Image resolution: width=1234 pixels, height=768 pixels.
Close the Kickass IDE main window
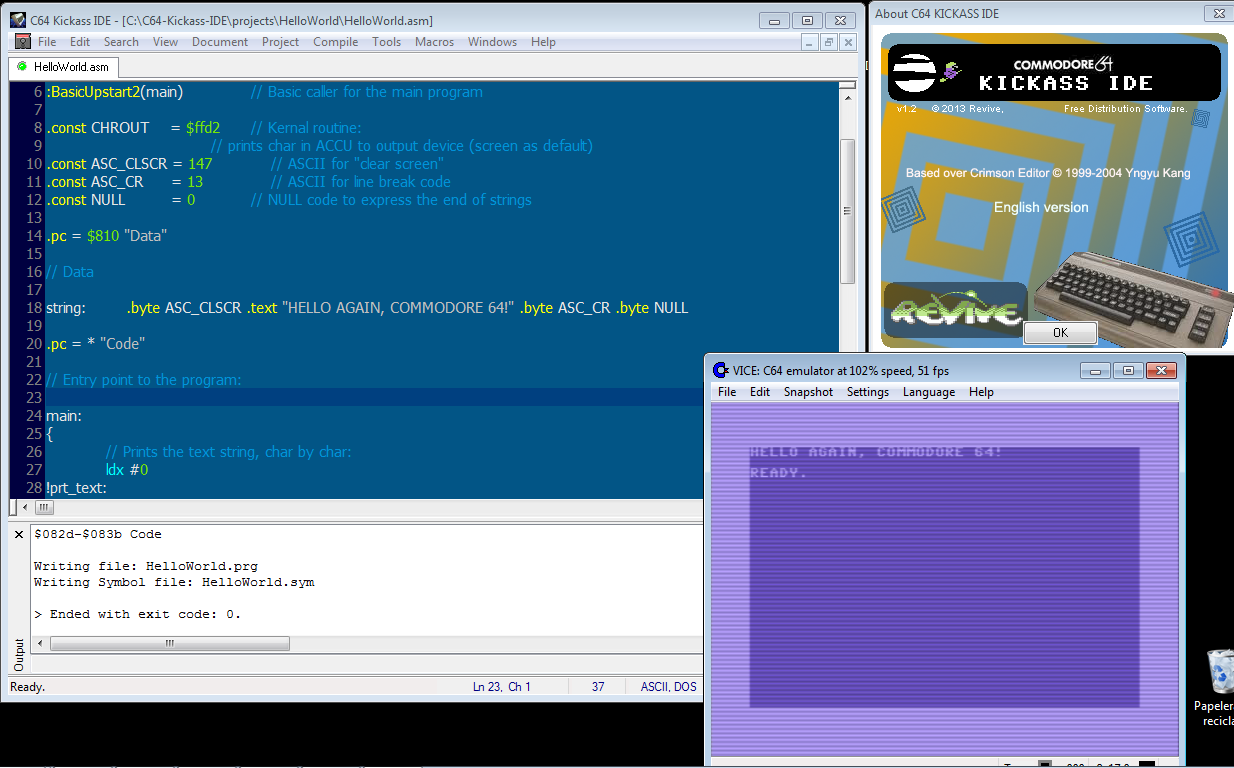click(841, 20)
